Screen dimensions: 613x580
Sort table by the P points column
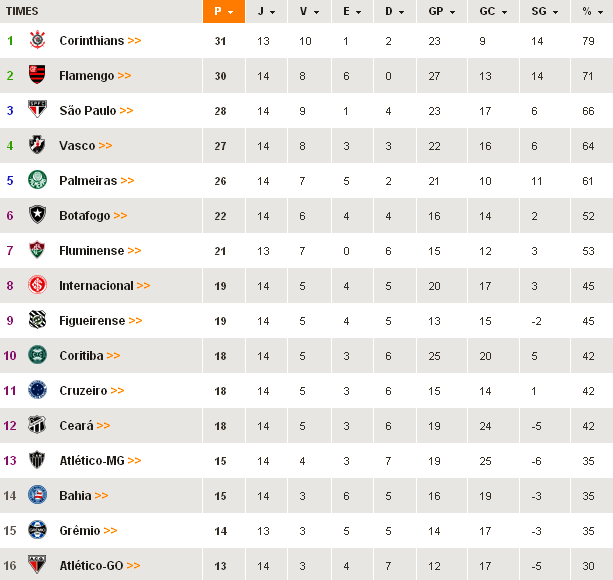[223, 11]
